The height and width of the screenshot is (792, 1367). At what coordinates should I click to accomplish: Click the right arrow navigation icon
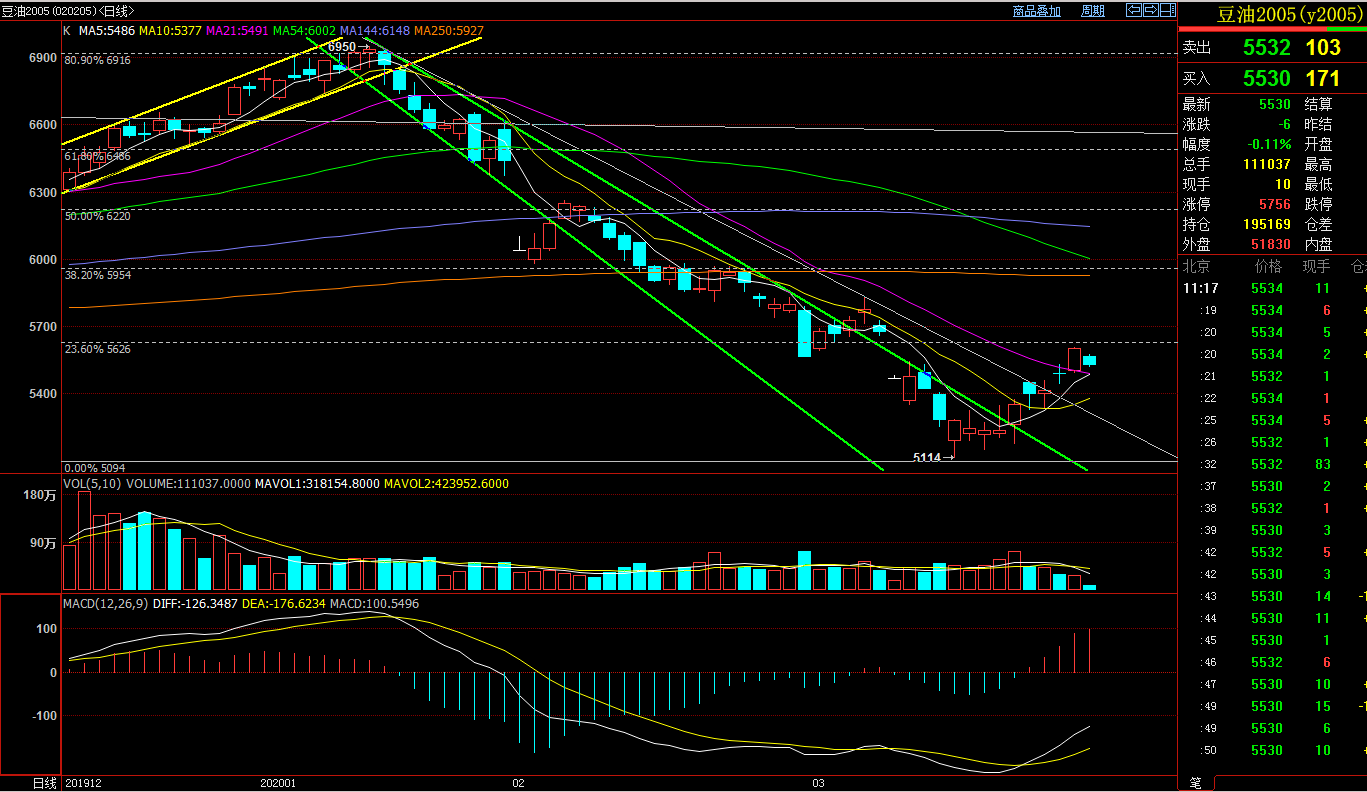tap(1150, 10)
